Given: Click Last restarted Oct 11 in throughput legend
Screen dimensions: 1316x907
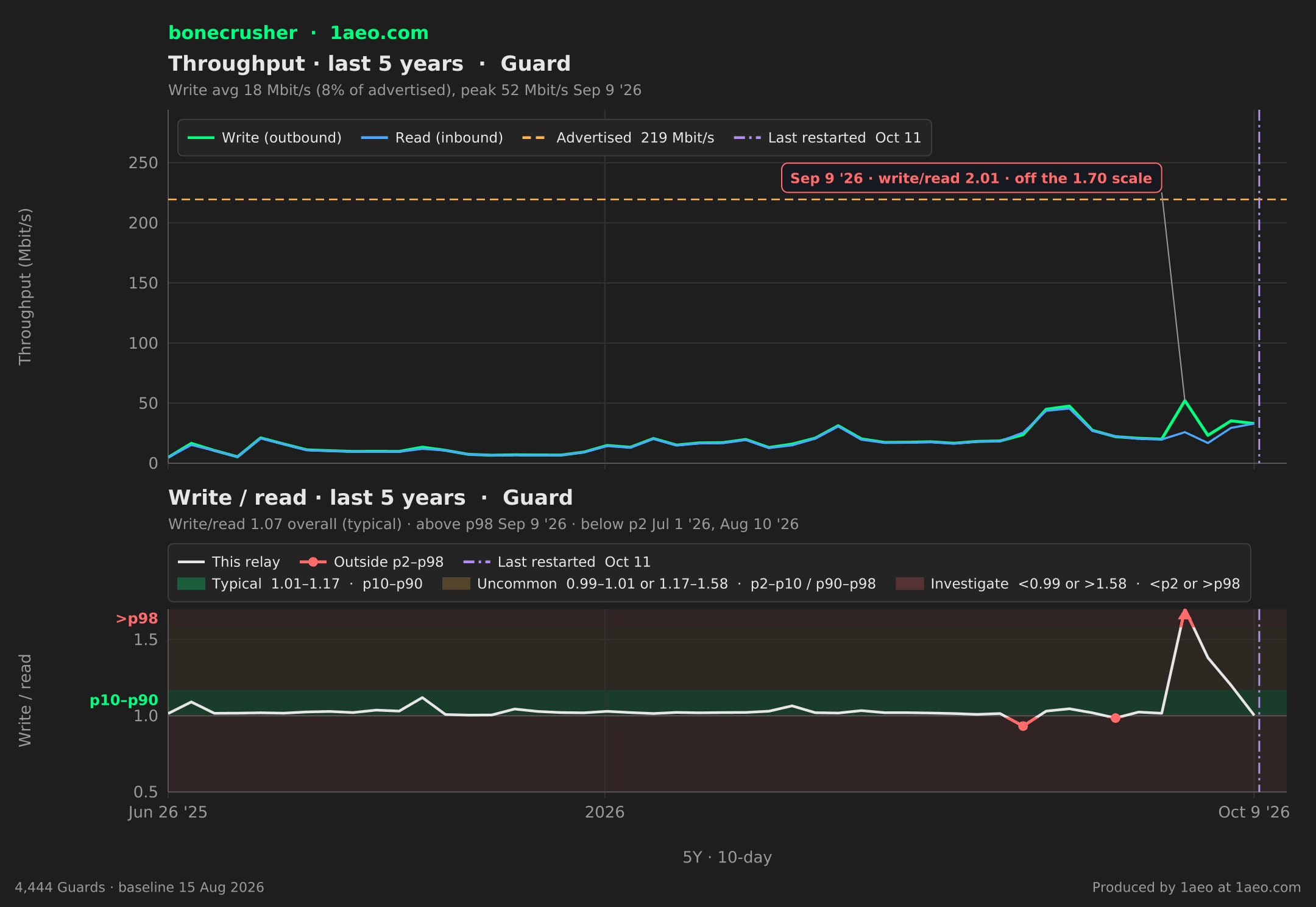Looking at the screenshot, I should pyautogui.click(x=827, y=138).
